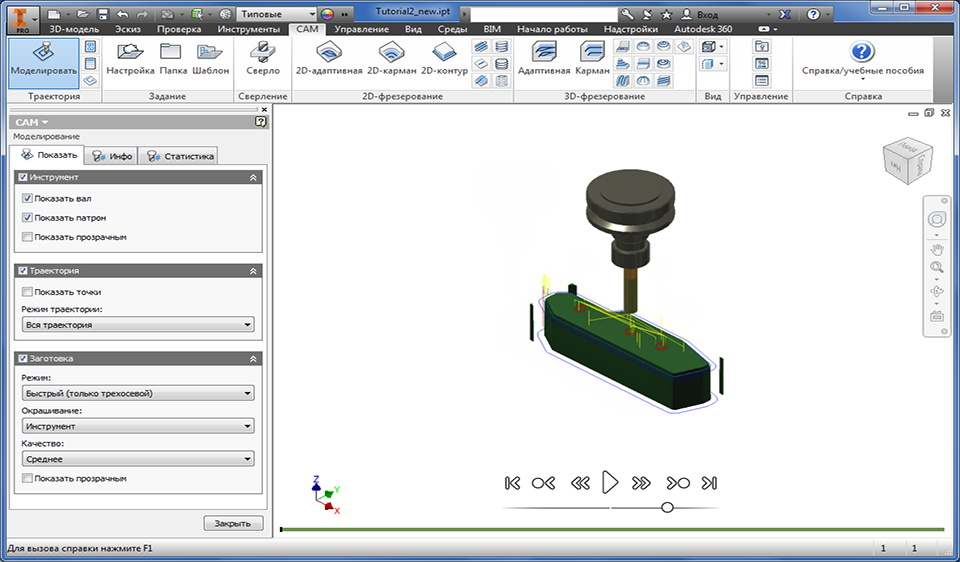Open the Типовые material dropdown
The width and height of the screenshot is (960, 562).
(277, 14)
